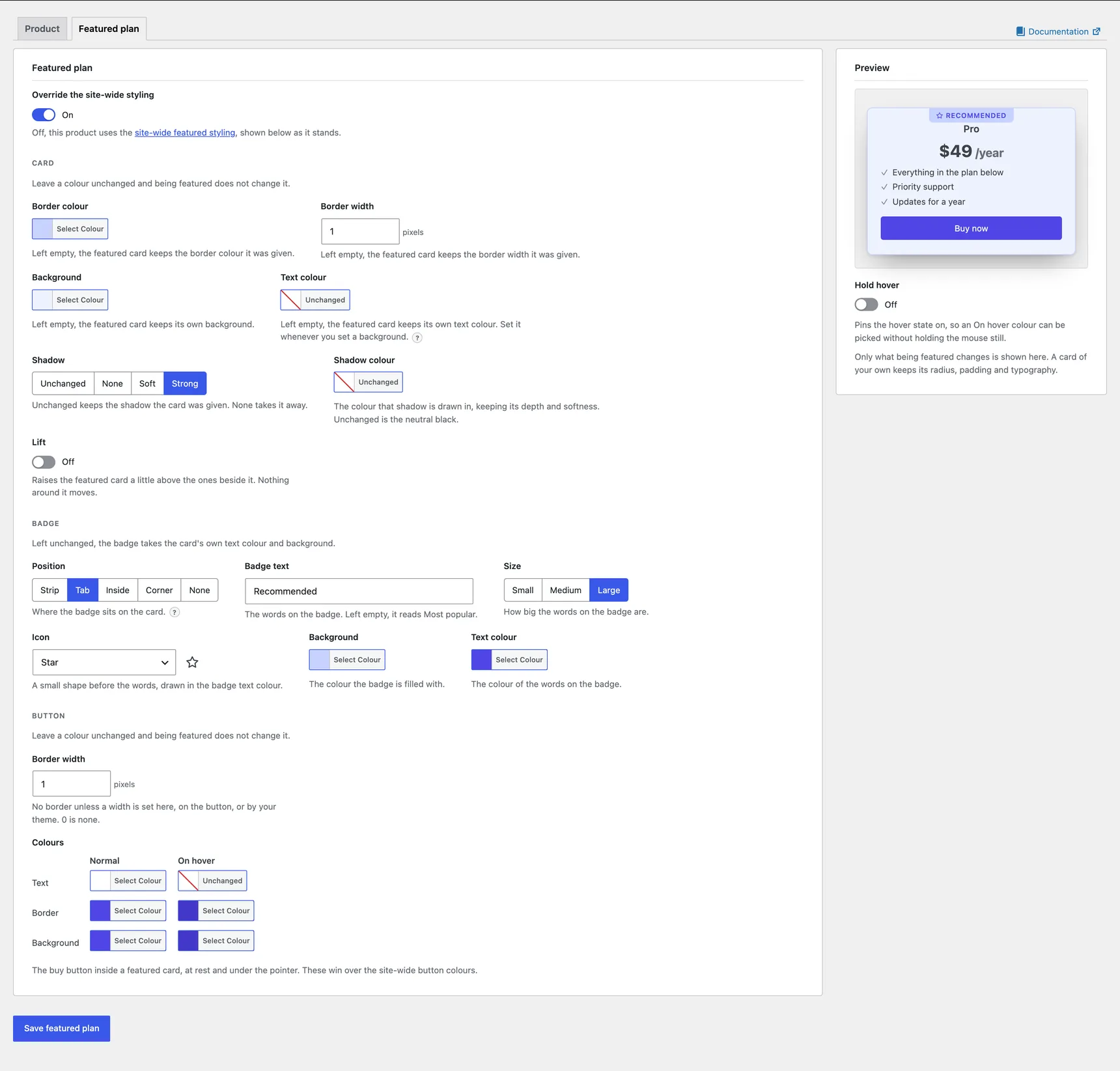Set badge position to None
The image size is (1120, 1071).
[x=199, y=590]
